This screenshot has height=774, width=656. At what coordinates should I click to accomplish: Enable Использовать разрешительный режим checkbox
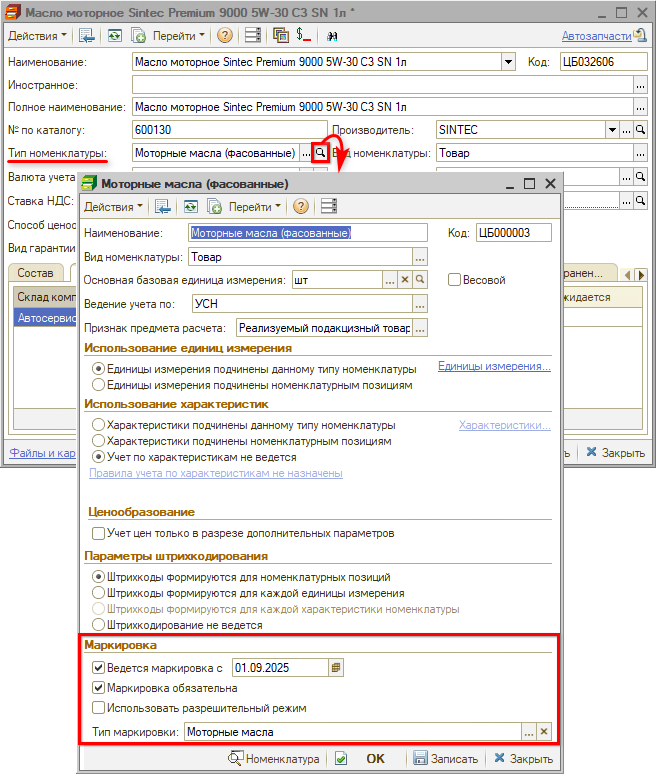tap(98, 708)
